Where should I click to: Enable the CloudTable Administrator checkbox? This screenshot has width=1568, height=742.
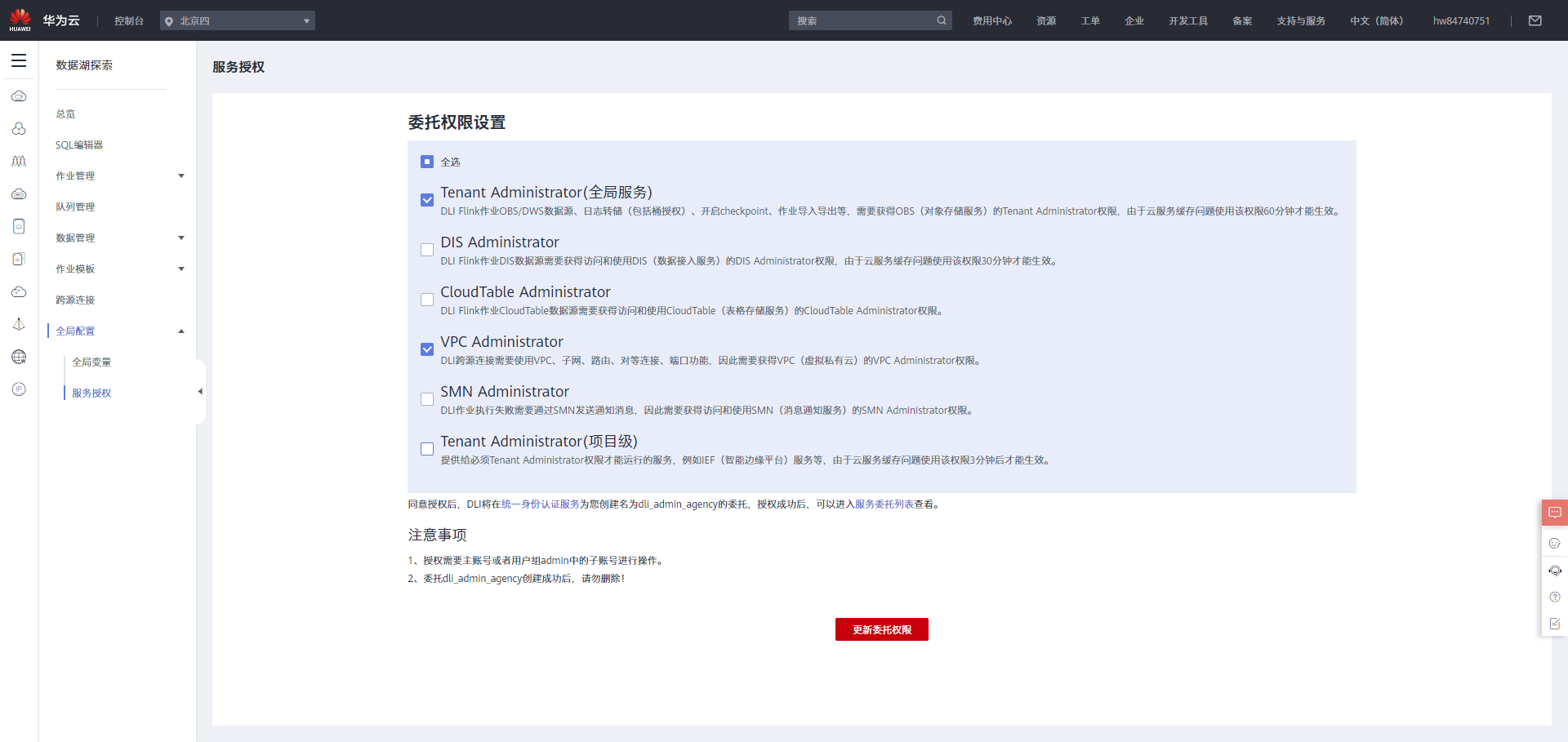[427, 300]
